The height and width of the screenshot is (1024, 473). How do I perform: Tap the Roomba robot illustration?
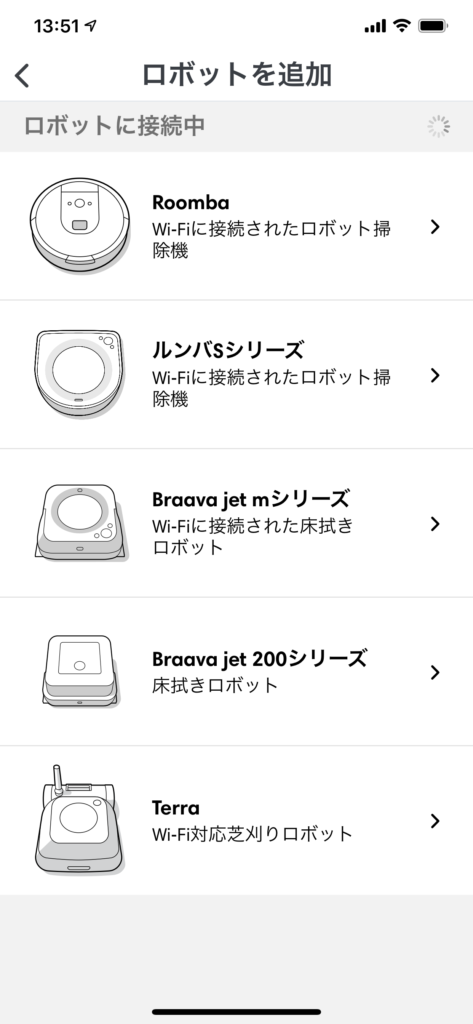[x=80, y=225]
